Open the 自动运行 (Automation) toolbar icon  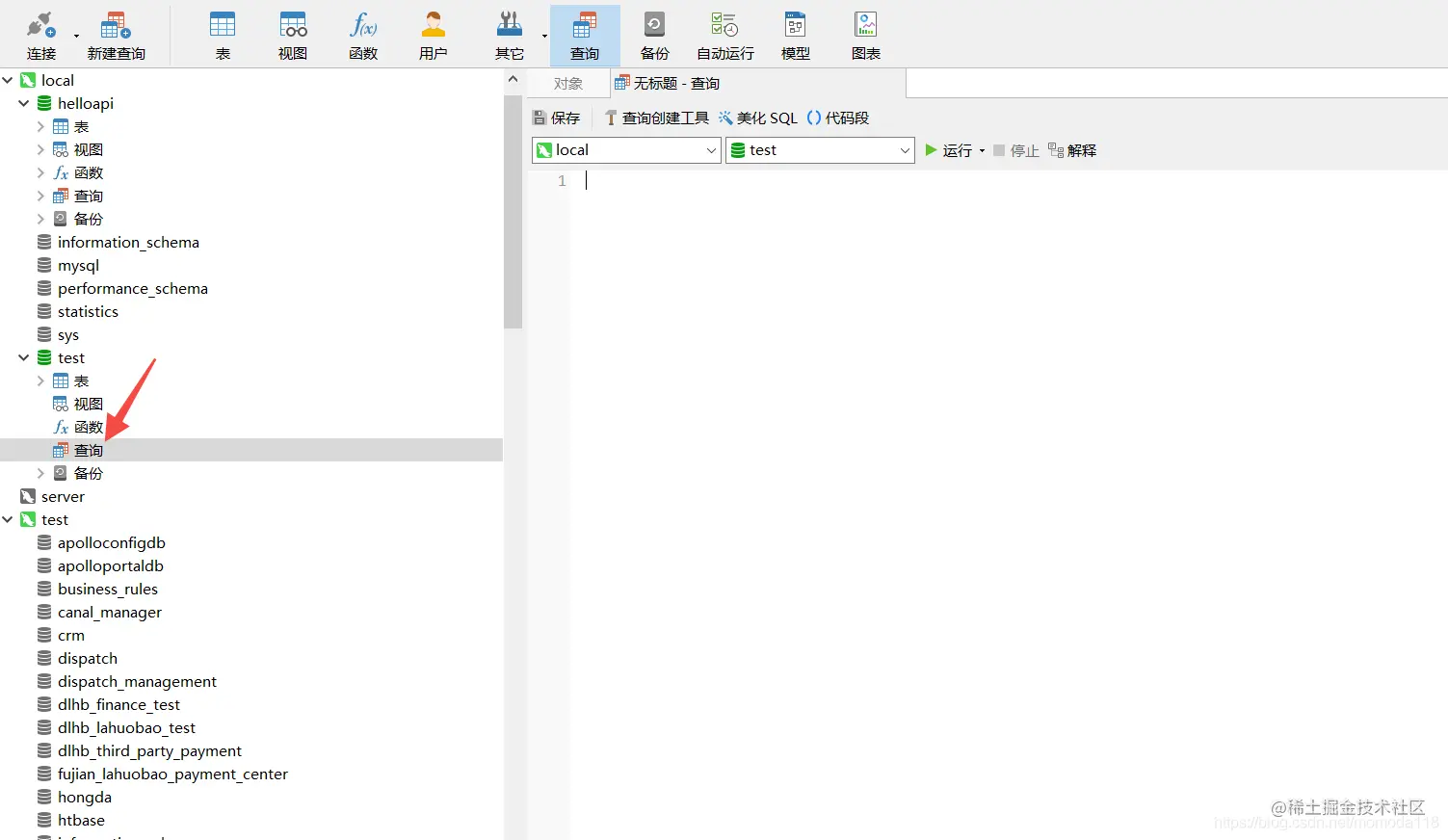coord(725,35)
